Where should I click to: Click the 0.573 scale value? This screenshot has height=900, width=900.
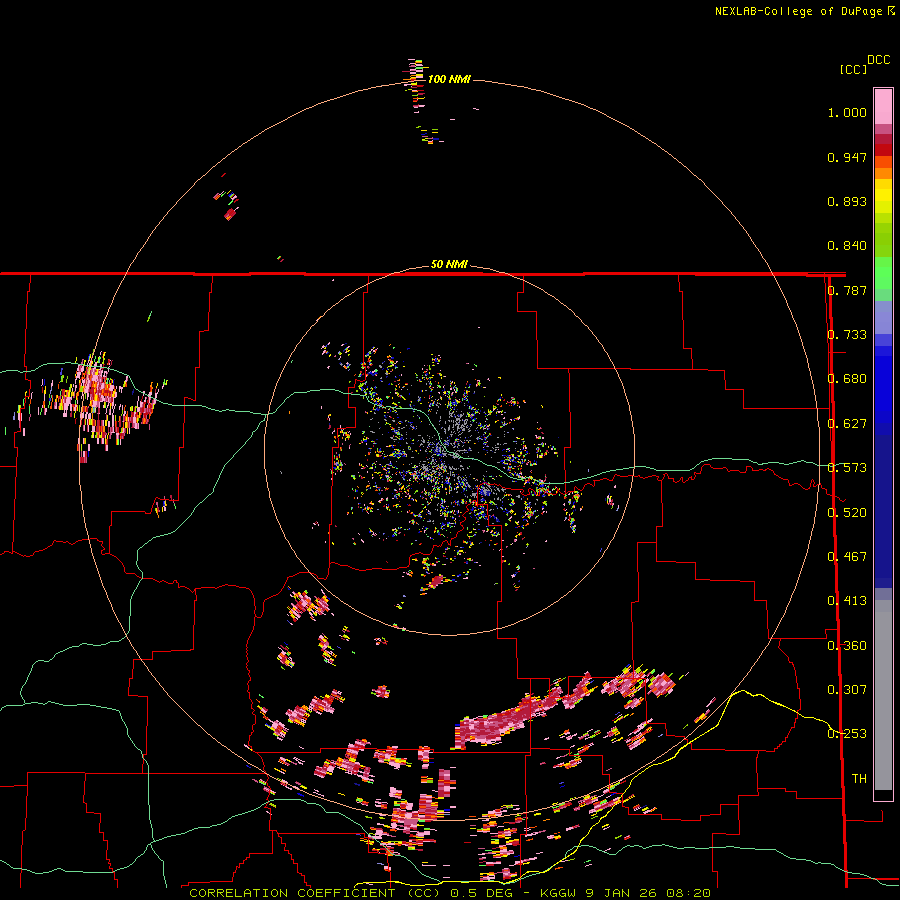pos(847,468)
